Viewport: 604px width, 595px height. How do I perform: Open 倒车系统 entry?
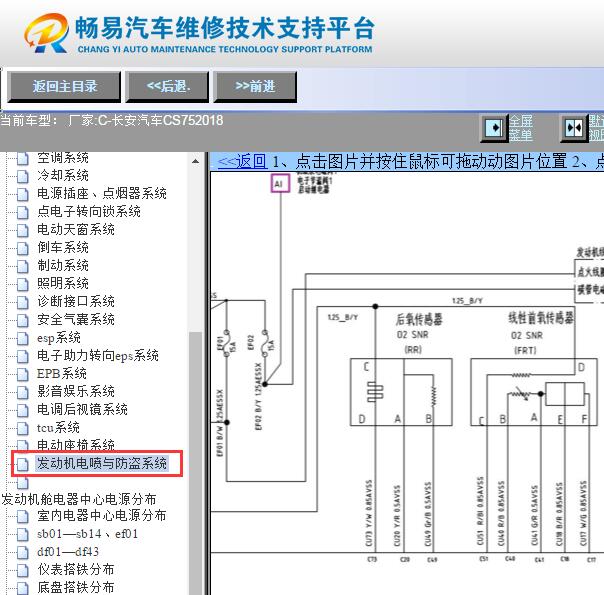pyautogui.click(x=63, y=247)
